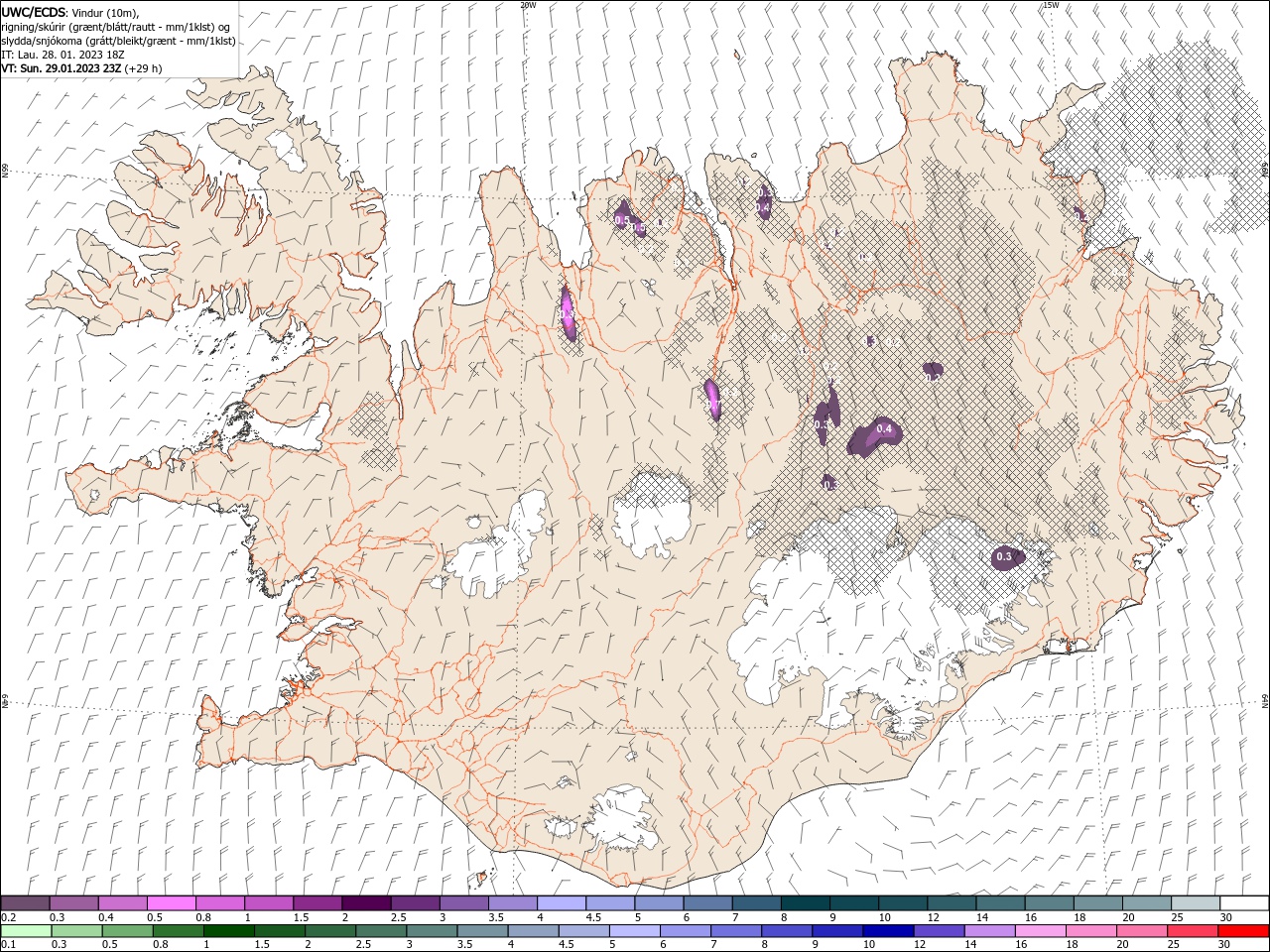Image resolution: width=1270 pixels, height=952 pixels.
Task: Click the '(+29 h)' forecast offset text
Action: (x=143, y=68)
